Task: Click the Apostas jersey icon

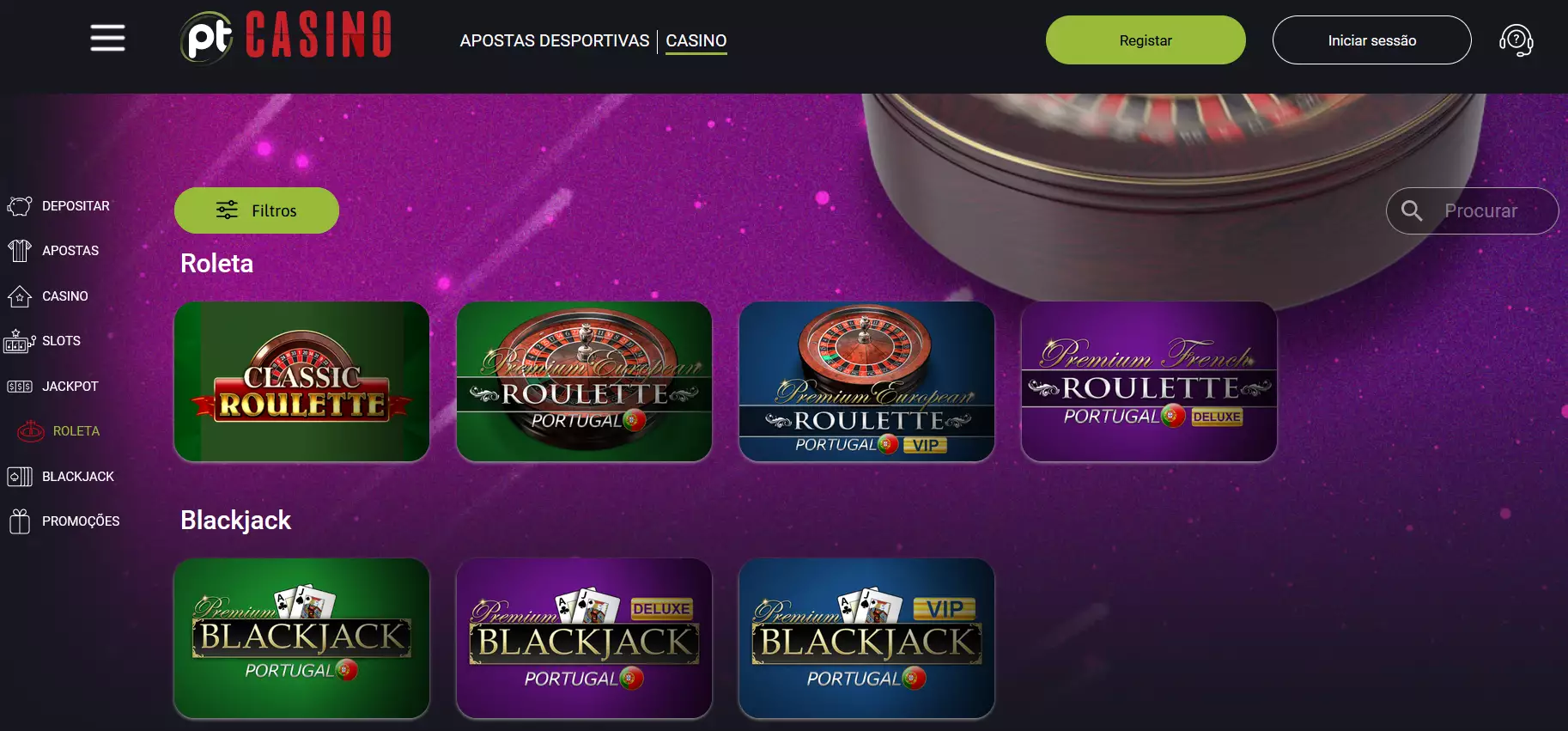Action: [x=20, y=251]
